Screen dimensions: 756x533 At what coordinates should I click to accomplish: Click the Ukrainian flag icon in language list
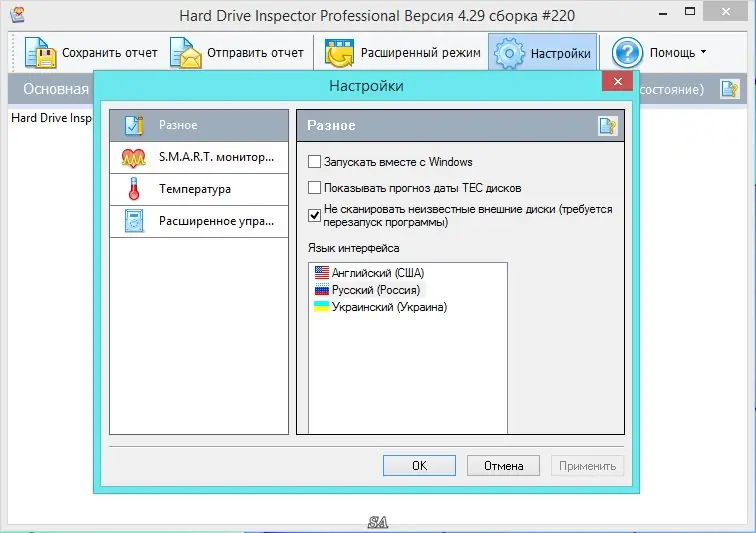(x=322, y=307)
